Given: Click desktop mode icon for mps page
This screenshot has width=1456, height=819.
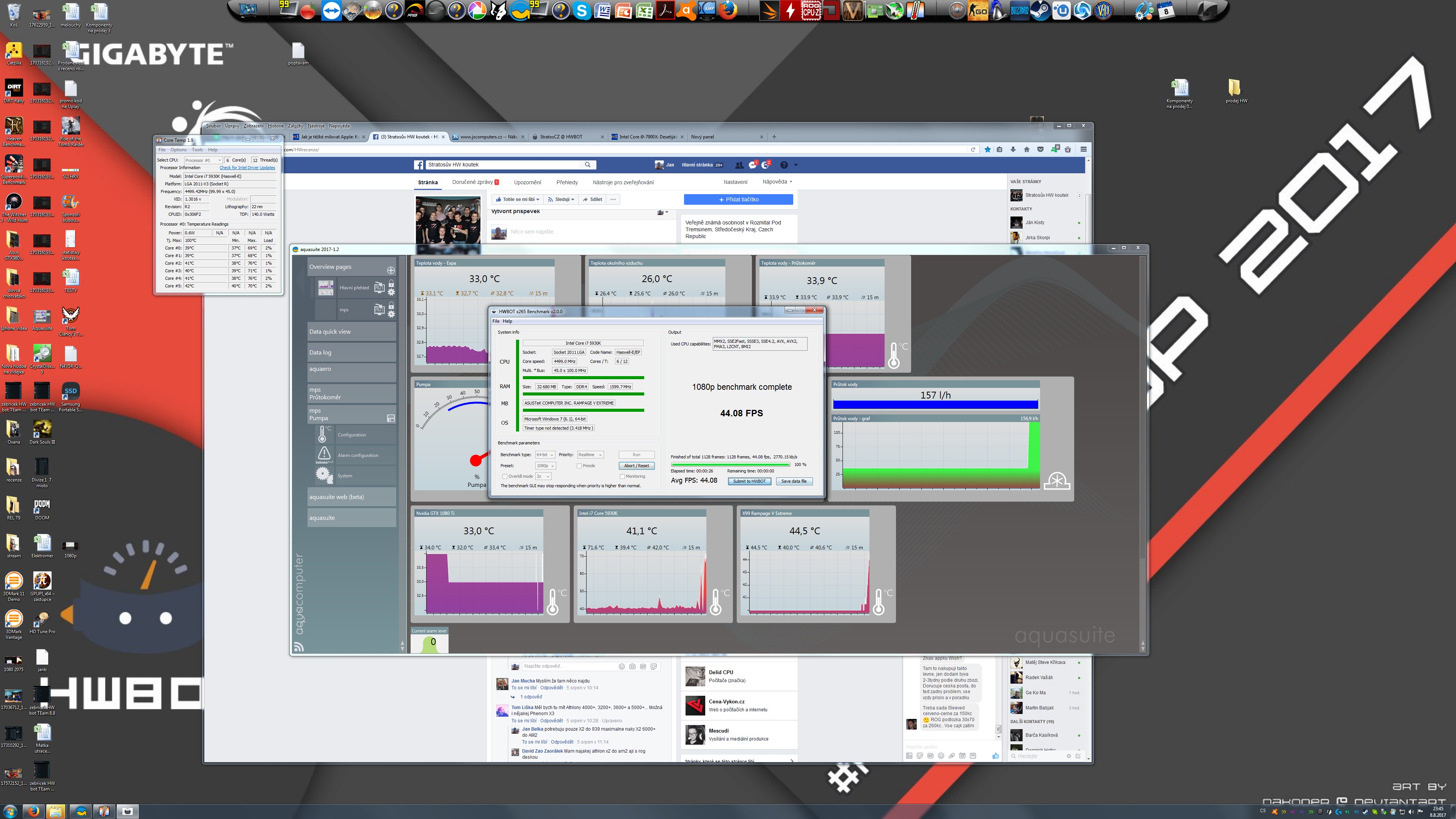Looking at the screenshot, I should click(x=379, y=309).
